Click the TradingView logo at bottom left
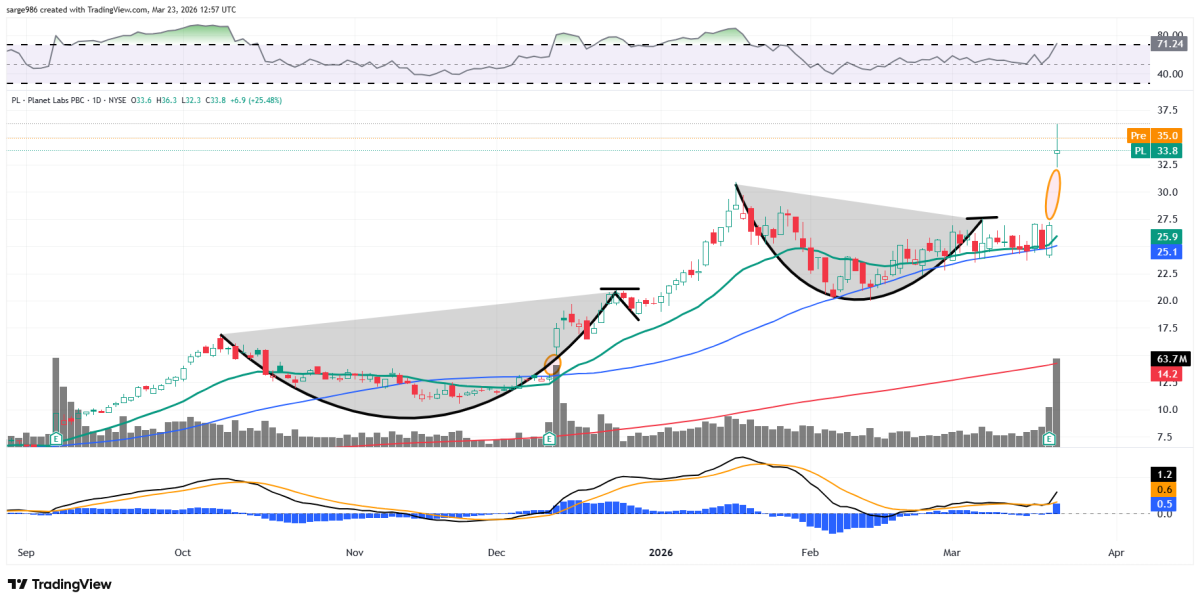1200x604 pixels. point(60,584)
